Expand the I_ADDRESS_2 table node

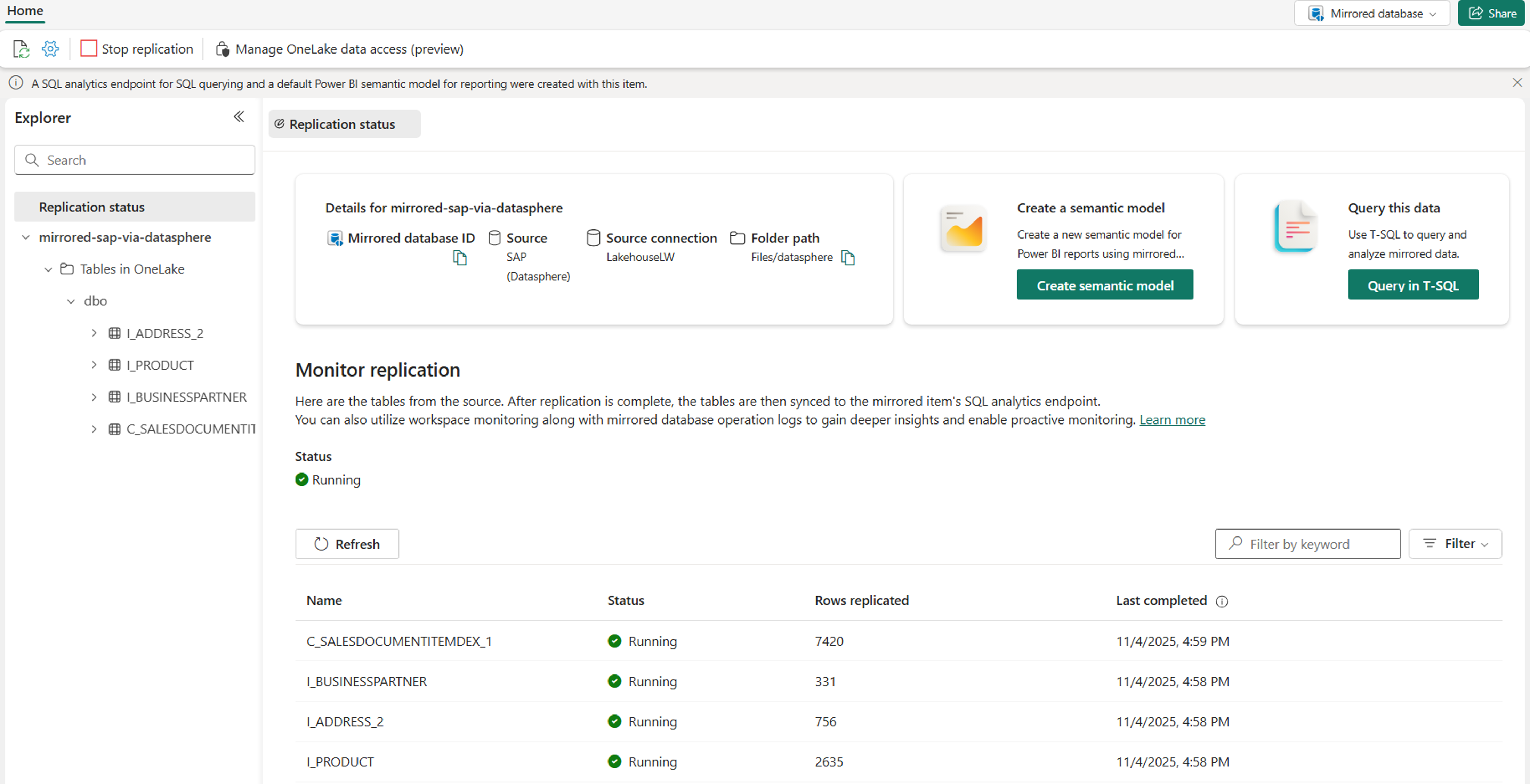(x=94, y=333)
